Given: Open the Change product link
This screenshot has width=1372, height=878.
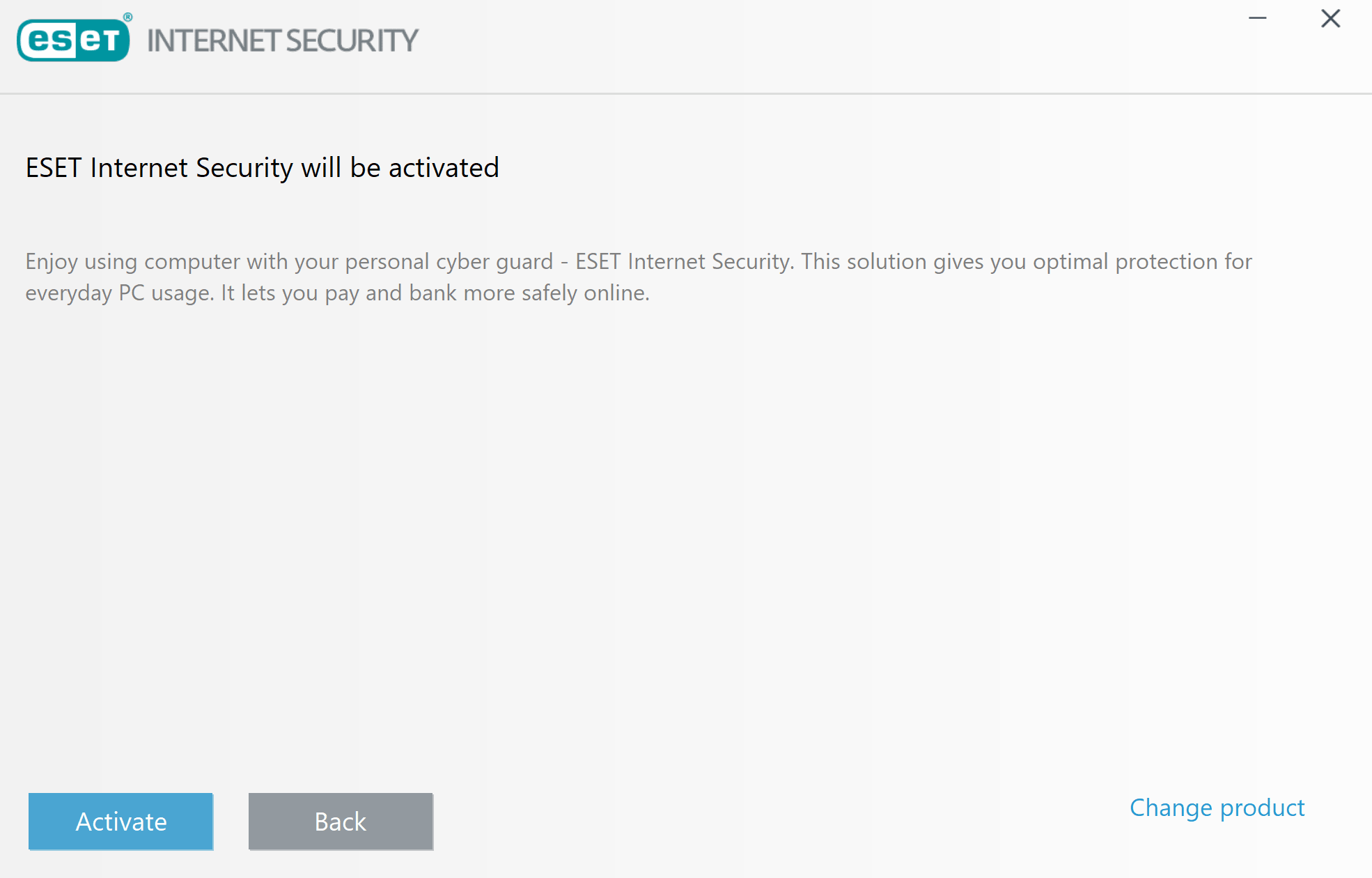Looking at the screenshot, I should coord(1217,808).
